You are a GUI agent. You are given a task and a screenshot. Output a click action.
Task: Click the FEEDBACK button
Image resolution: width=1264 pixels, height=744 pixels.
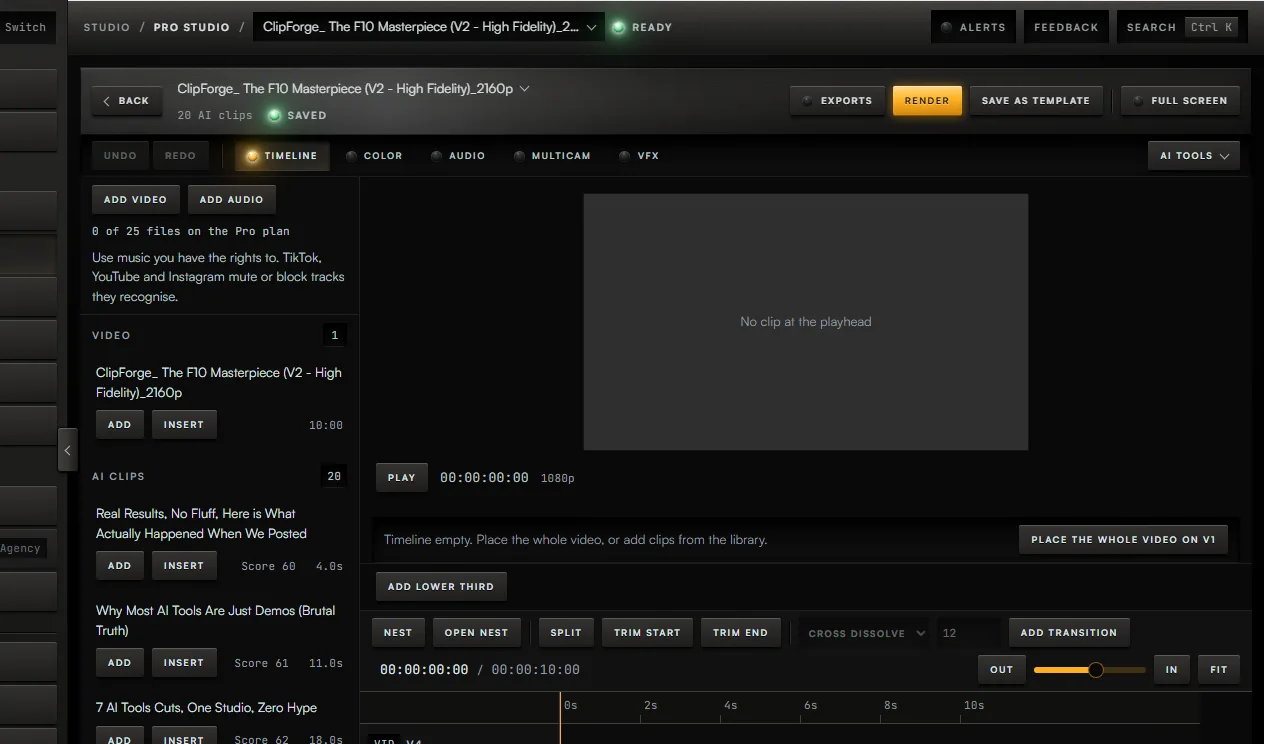[x=1066, y=27]
